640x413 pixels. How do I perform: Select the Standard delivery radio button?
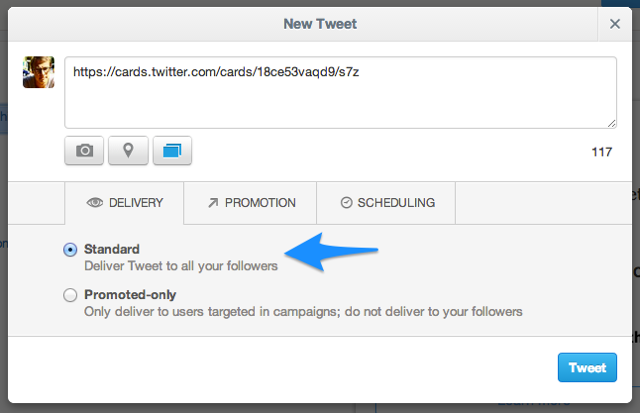click(70, 250)
